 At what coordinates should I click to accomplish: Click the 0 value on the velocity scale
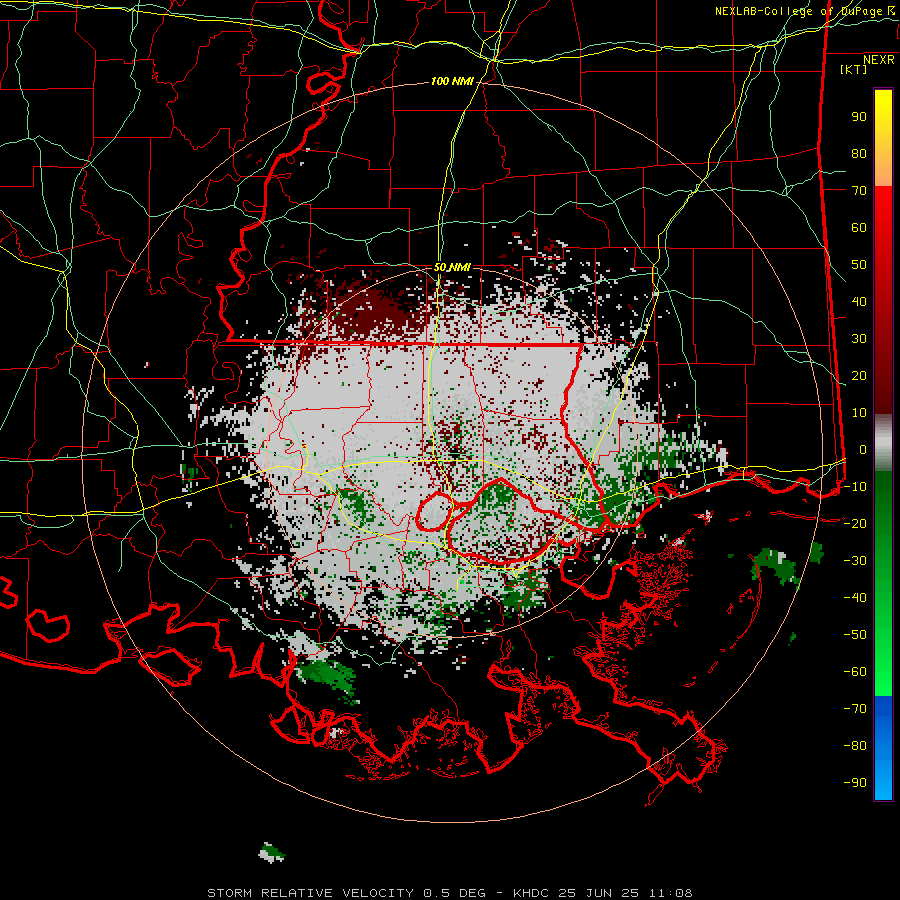pos(863,450)
